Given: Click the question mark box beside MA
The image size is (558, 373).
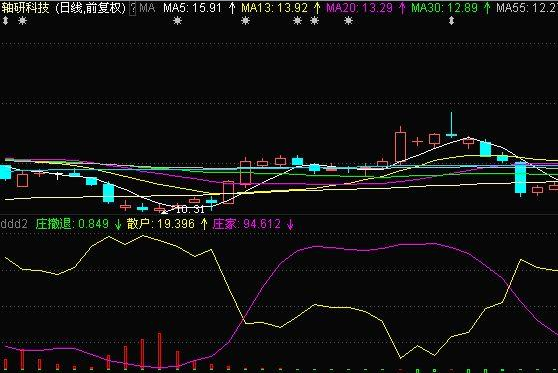Looking at the screenshot, I should point(132,9).
